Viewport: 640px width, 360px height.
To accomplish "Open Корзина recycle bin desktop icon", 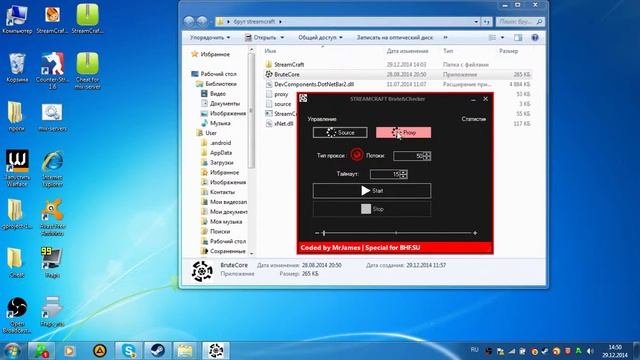I will [x=17, y=68].
